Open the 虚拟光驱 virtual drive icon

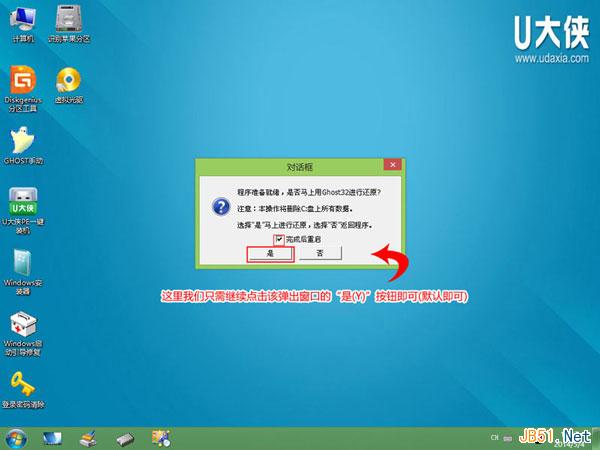pyautogui.click(x=68, y=80)
